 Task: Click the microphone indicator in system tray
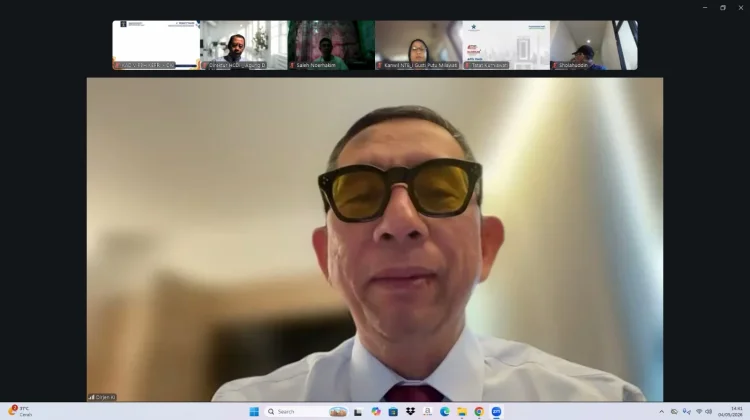pos(686,411)
